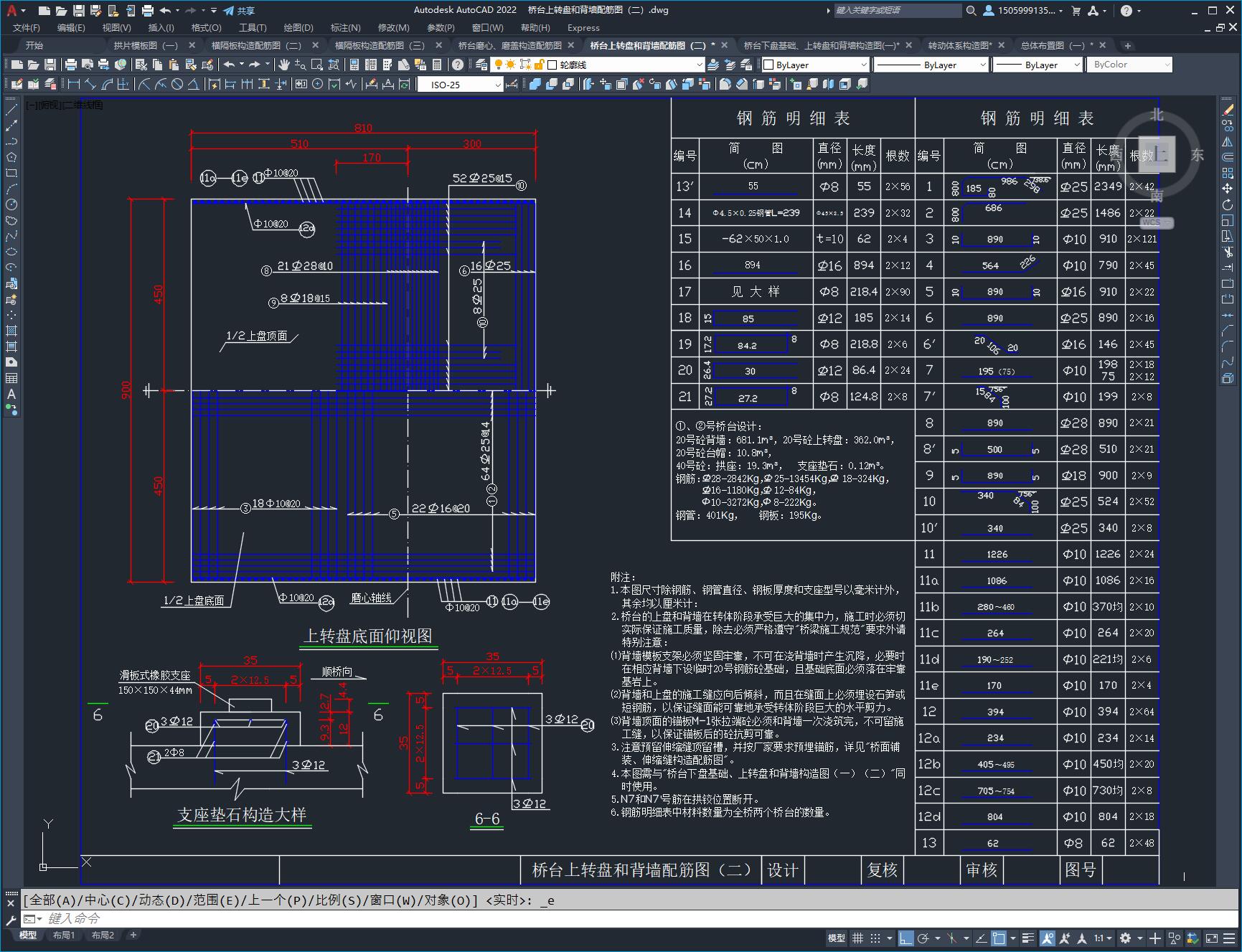This screenshot has width=1242, height=952.
Task: Toggle annotation visibility in the status bar
Action: [1048, 938]
